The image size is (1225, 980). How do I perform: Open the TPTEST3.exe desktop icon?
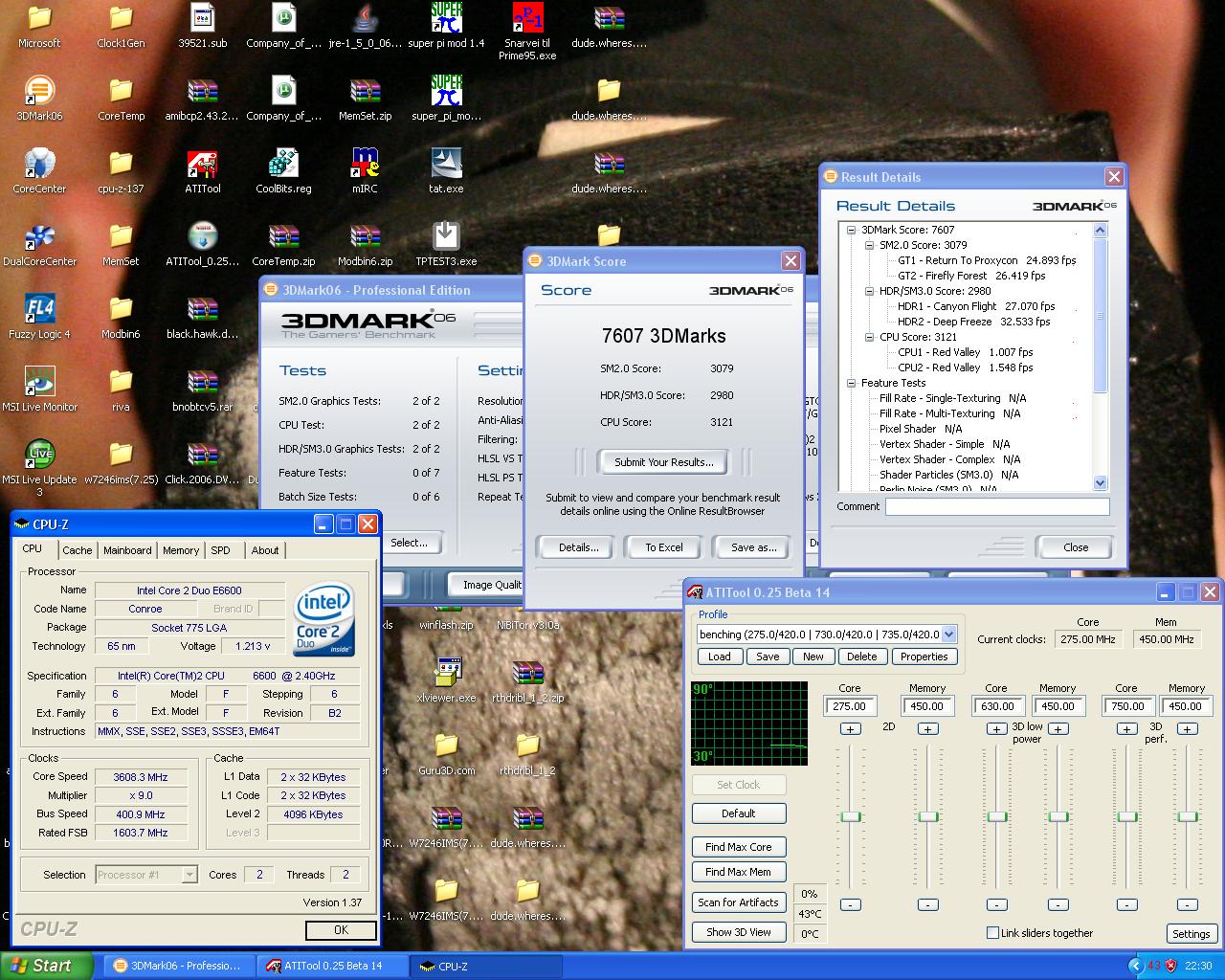point(446,243)
